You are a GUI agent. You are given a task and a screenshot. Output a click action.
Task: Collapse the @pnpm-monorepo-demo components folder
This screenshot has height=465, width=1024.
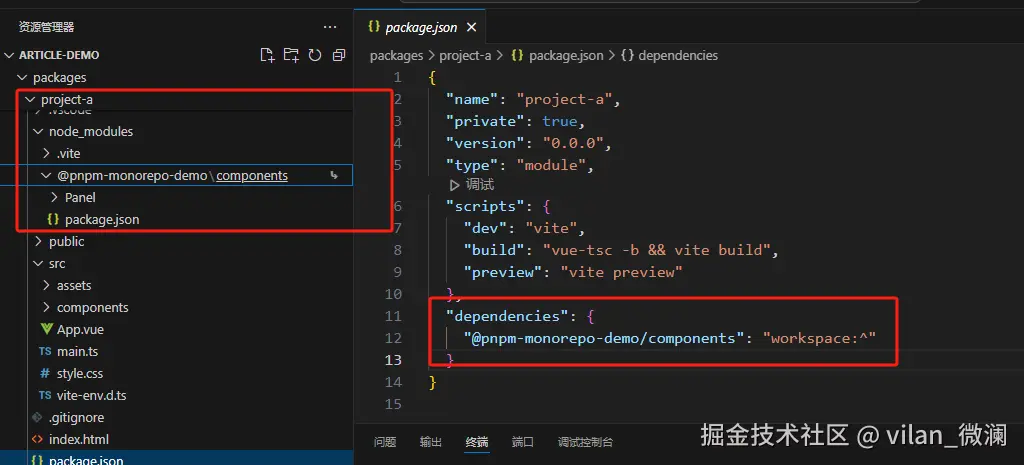pyautogui.click(x=46, y=175)
